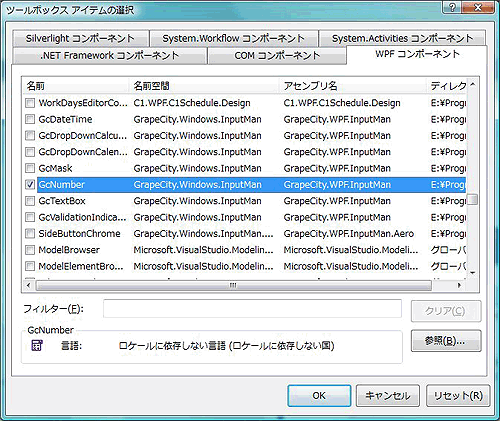Image resolution: width=500 pixels, height=421 pixels.
Task: Select the GcDateTime row name
Action: tap(65, 119)
